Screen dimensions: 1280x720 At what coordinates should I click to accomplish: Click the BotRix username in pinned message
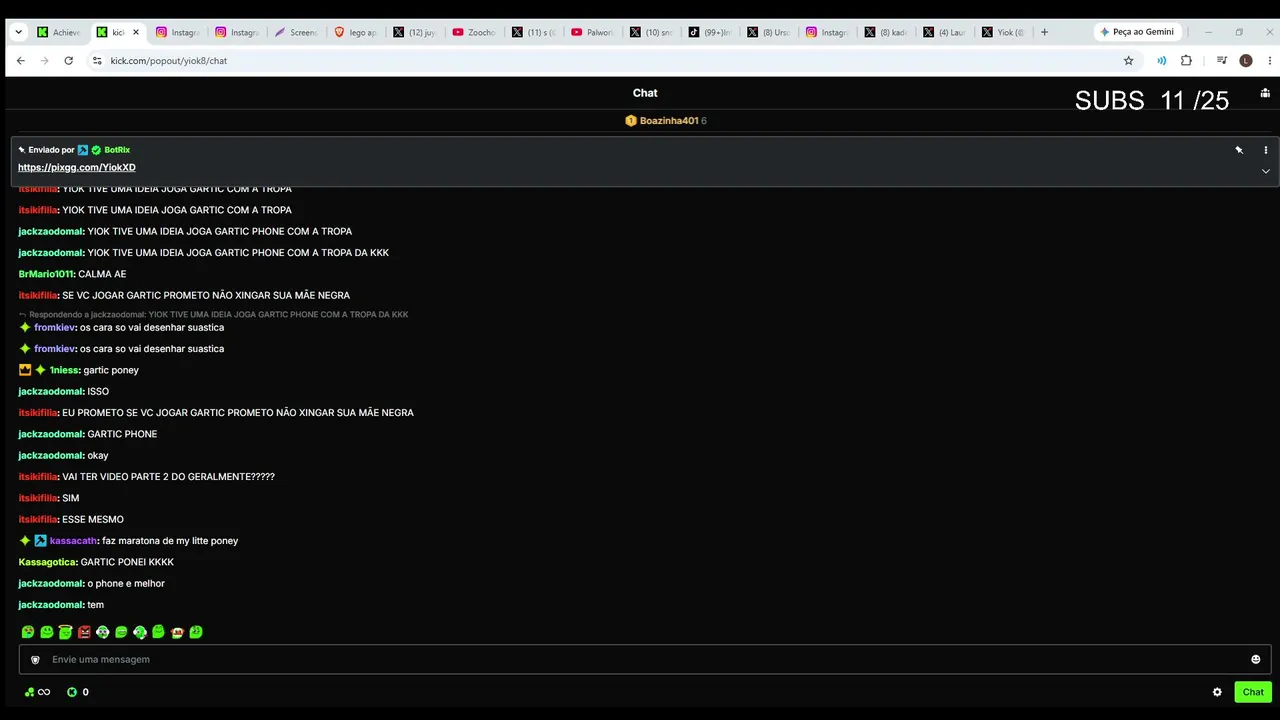117,150
